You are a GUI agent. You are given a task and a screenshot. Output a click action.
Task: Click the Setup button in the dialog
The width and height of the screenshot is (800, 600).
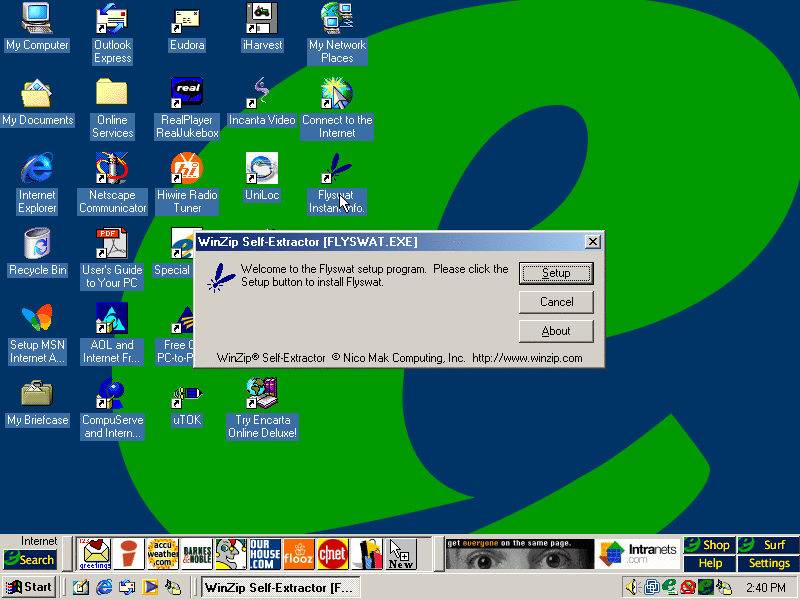pos(556,273)
